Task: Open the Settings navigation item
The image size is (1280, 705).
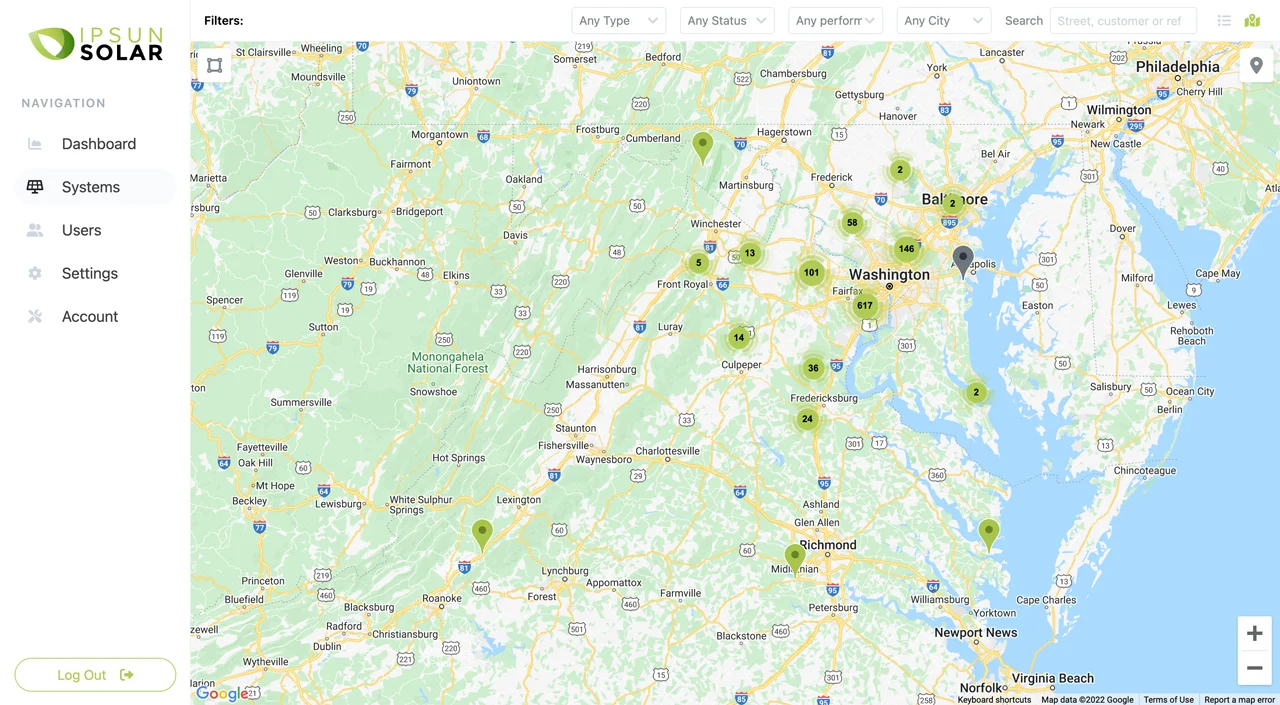Action: (89, 273)
